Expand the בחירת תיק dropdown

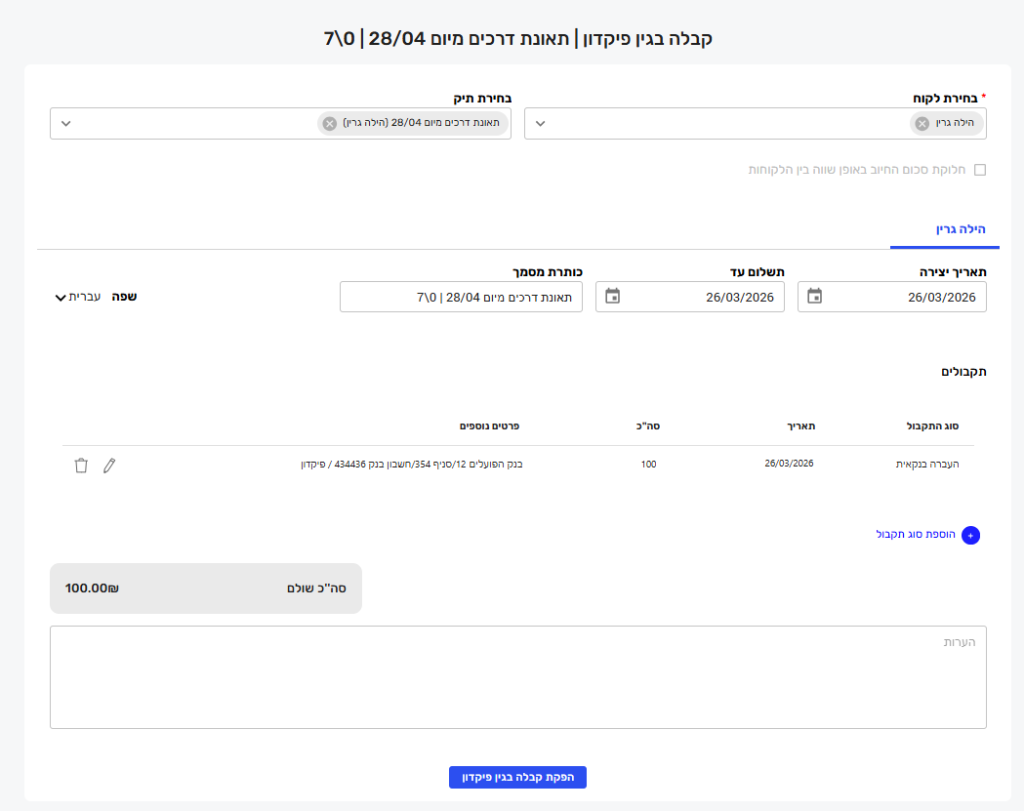[66, 124]
